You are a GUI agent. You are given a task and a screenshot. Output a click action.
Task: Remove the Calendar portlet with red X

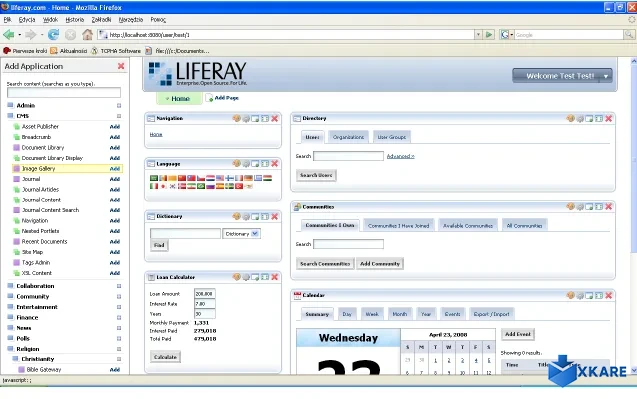point(609,295)
